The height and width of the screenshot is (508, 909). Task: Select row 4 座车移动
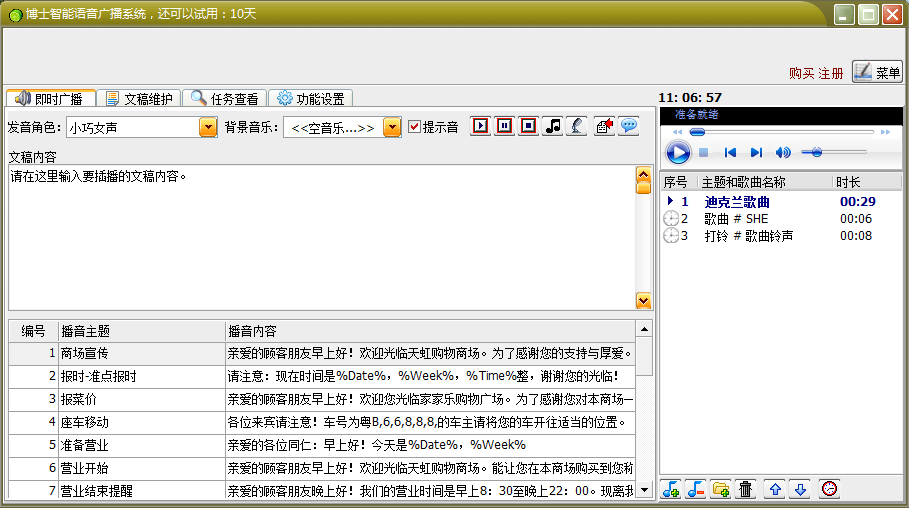[322, 422]
